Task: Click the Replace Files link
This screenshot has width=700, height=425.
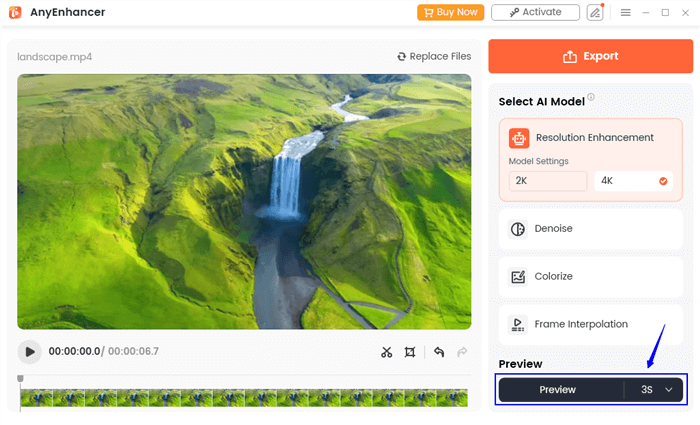Action: pos(434,57)
